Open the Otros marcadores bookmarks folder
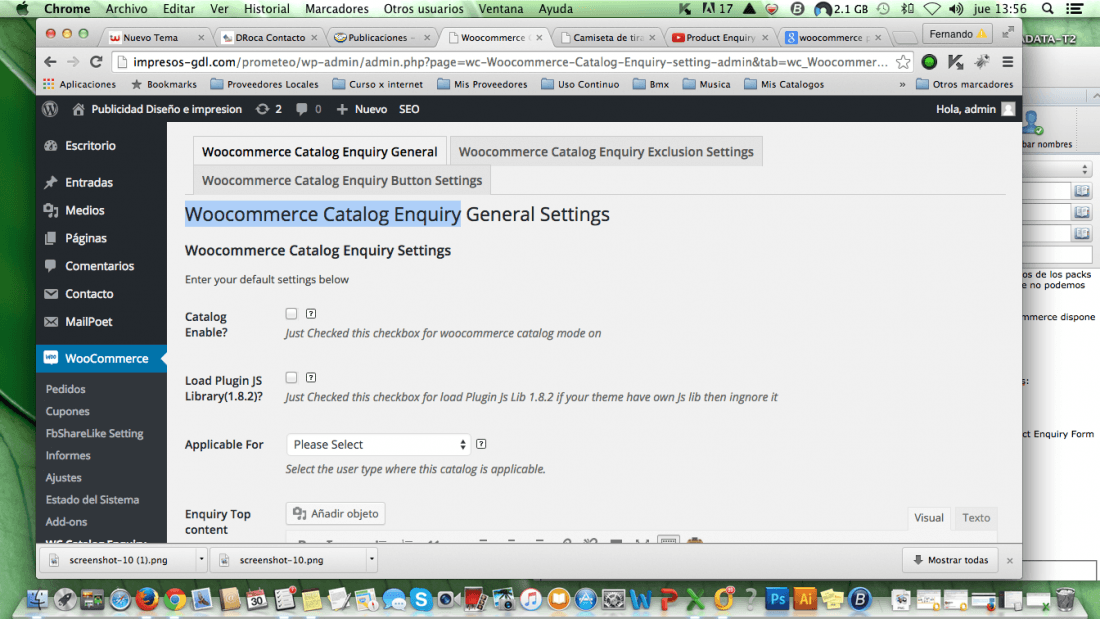This screenshot has width=1100, height=619. point(965,84)
